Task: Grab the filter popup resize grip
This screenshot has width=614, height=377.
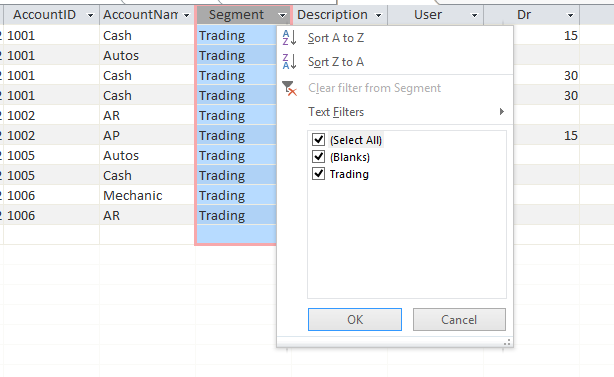Action: tap(507, 343)
